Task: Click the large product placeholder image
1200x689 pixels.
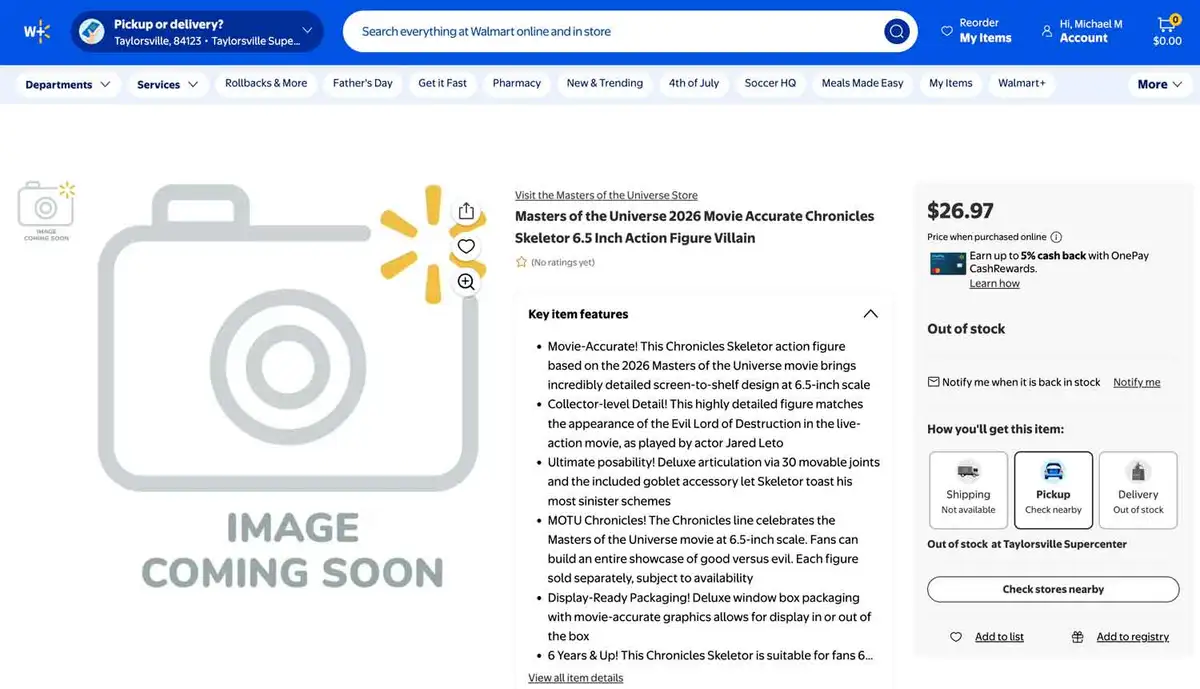Action: click(290, 388)
